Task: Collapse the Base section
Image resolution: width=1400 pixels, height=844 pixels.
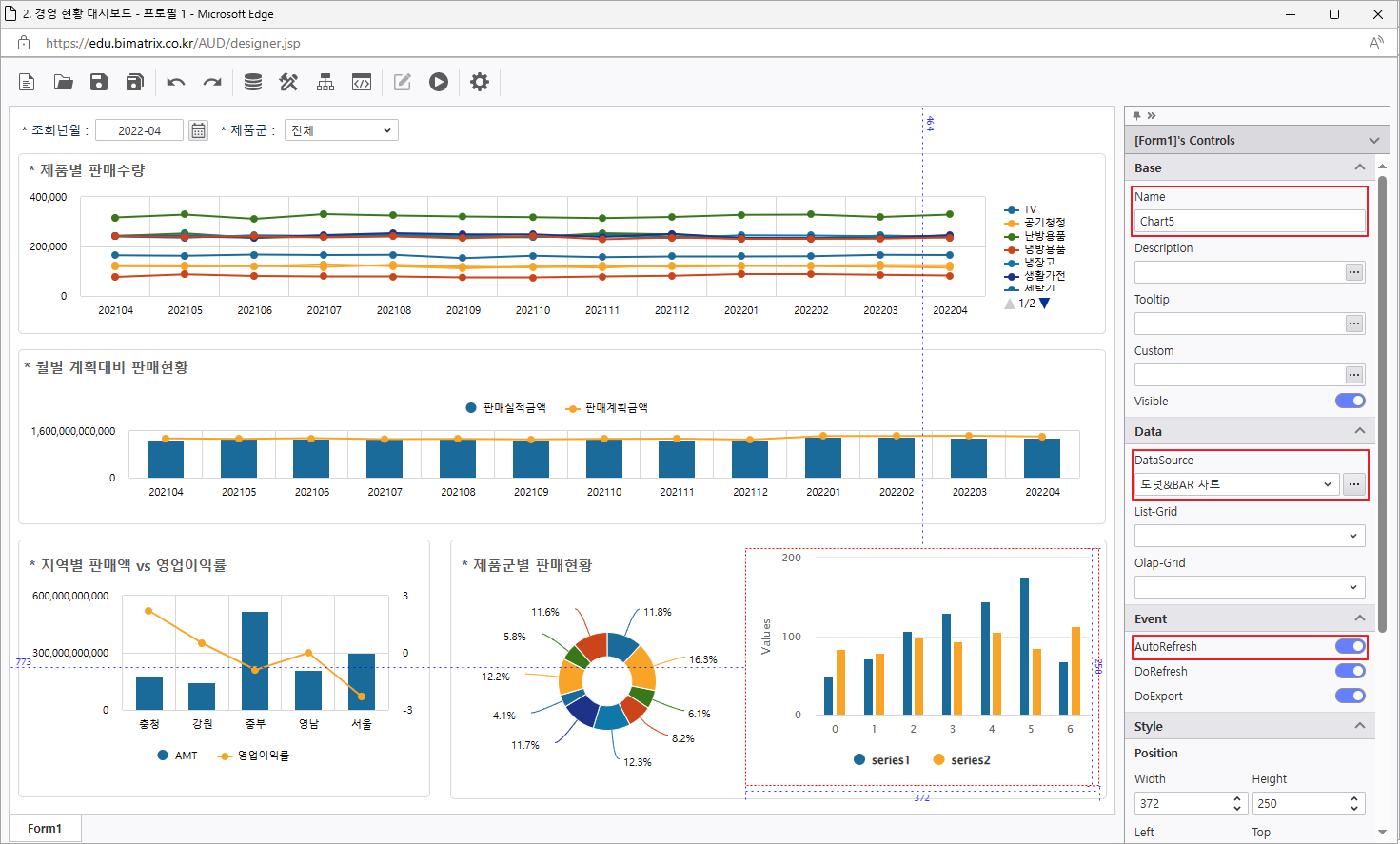Action: point(1359,167)
